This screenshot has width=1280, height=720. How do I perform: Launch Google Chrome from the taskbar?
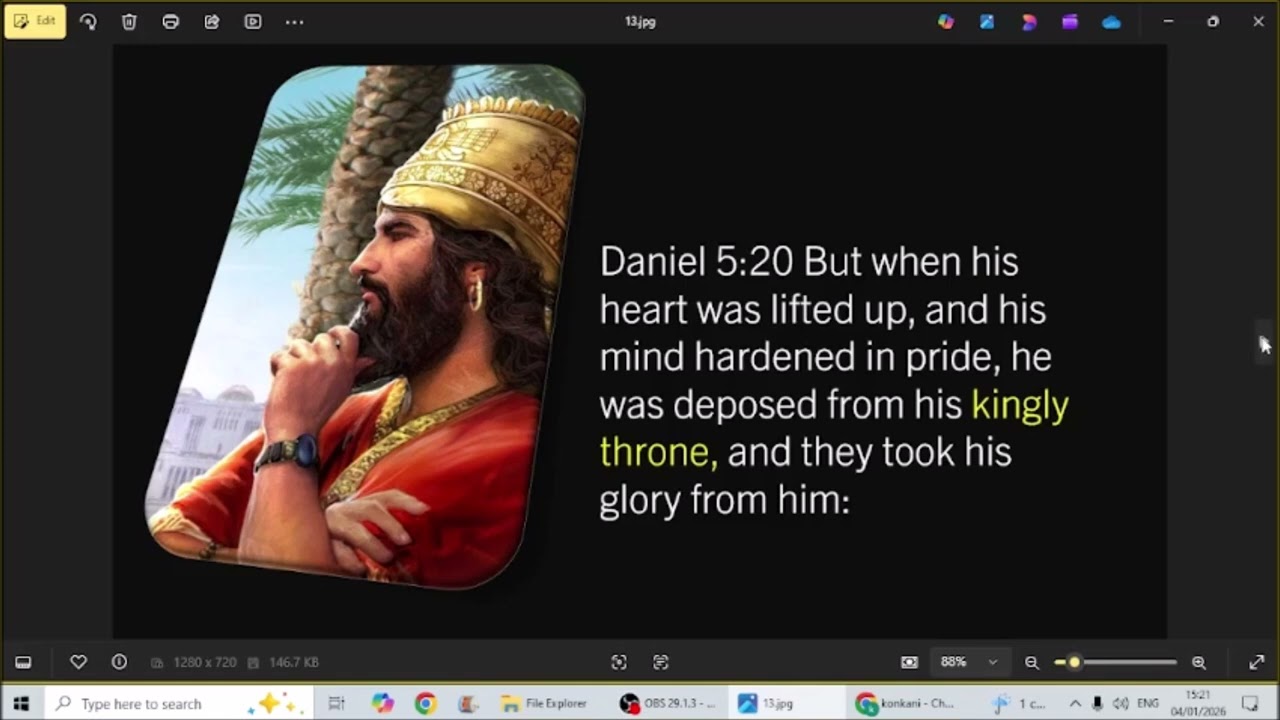click(425, 703)
